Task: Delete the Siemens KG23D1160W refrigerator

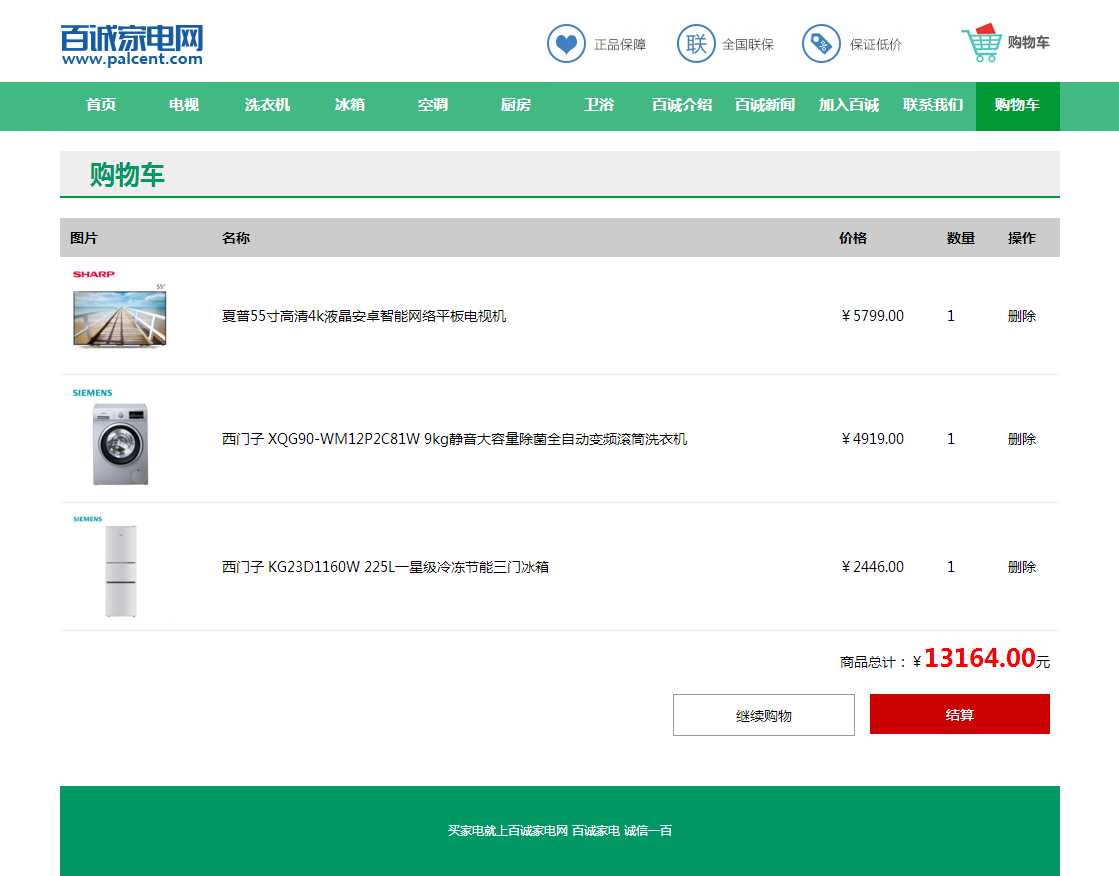Action: pyautogui.click(x=1021, y=567)
